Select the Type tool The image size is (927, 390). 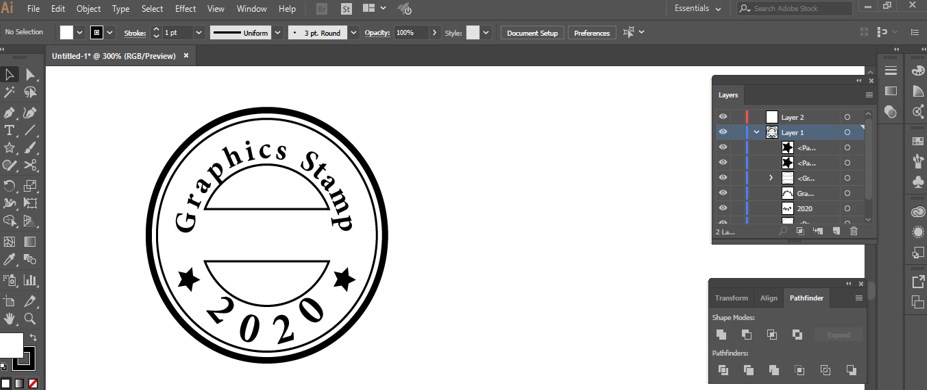click(9, 131)
